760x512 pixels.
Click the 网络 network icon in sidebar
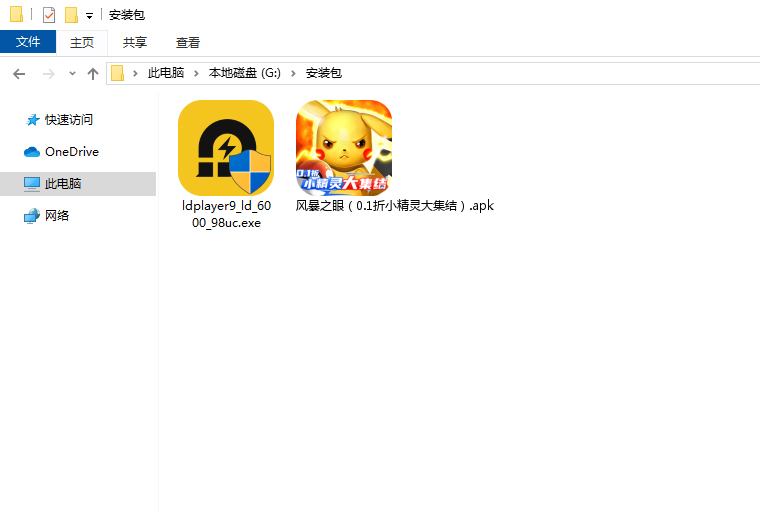pyautogui.click(x=32, y=216)
